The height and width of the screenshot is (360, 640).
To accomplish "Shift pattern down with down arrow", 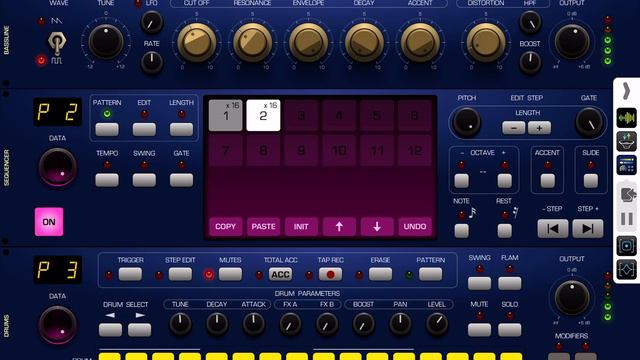I will click(x=377, y=227).
